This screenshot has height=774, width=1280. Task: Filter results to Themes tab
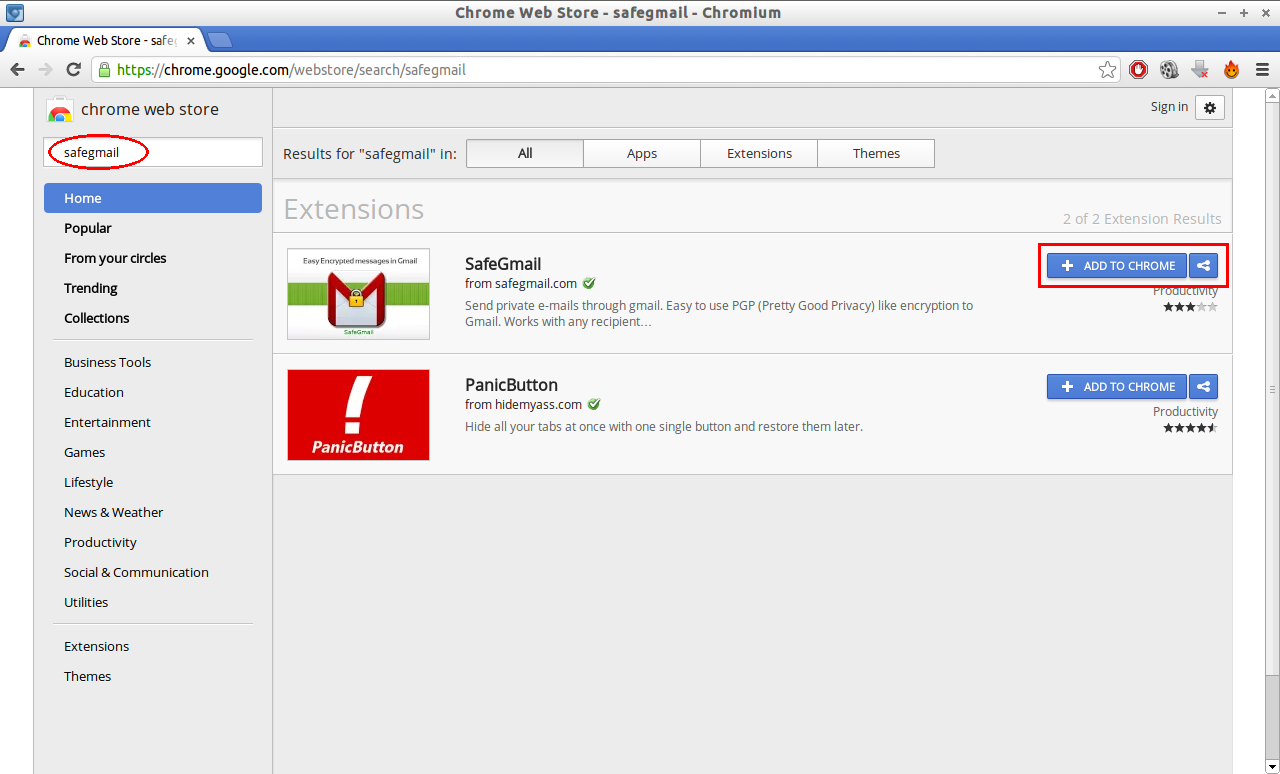pyautogui.click(x=876, y=153)
